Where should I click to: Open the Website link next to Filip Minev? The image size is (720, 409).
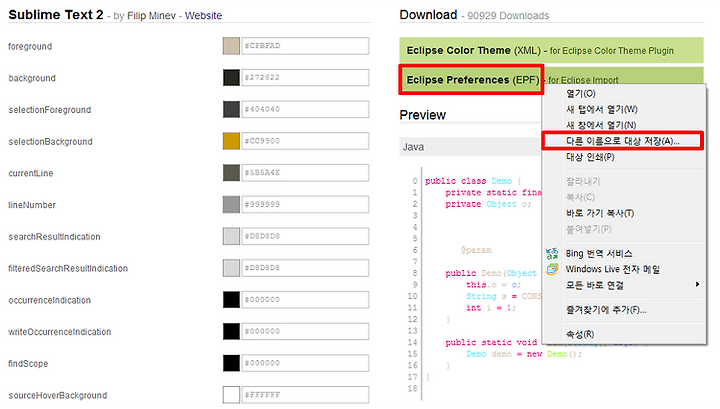point(203,16)
